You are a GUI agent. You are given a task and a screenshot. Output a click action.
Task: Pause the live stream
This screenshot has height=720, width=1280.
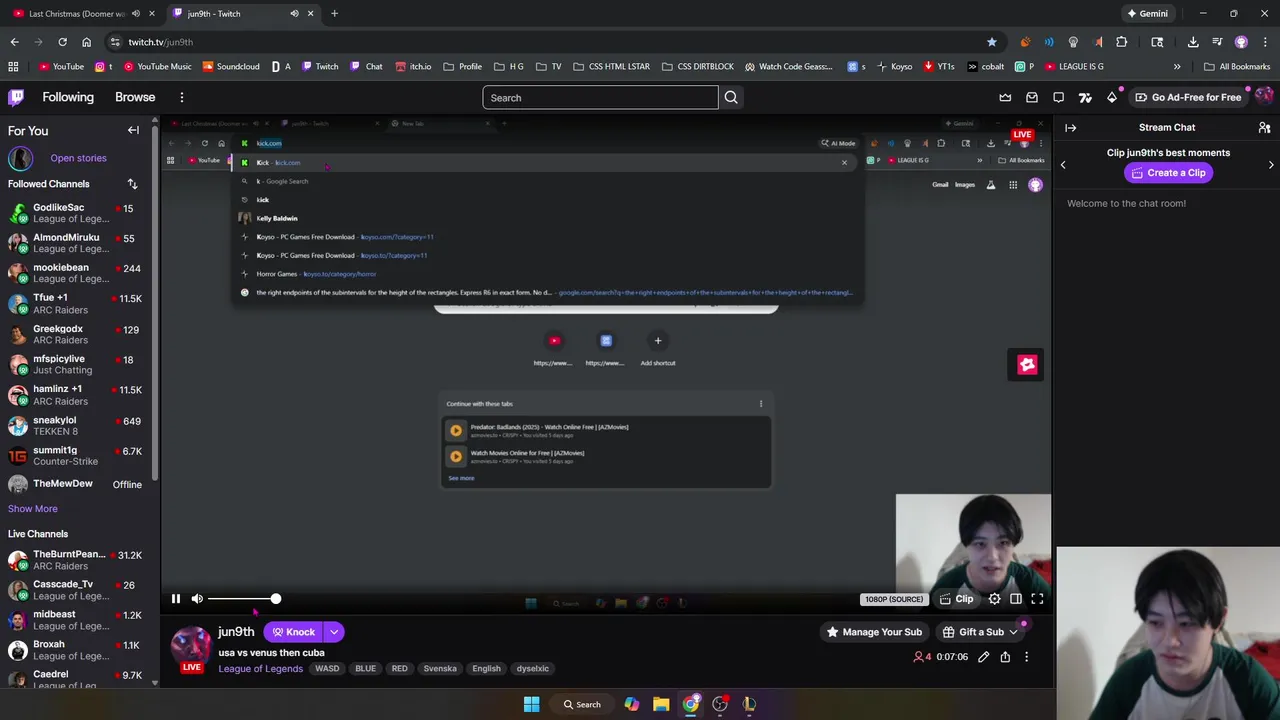[x=175, y=599]
